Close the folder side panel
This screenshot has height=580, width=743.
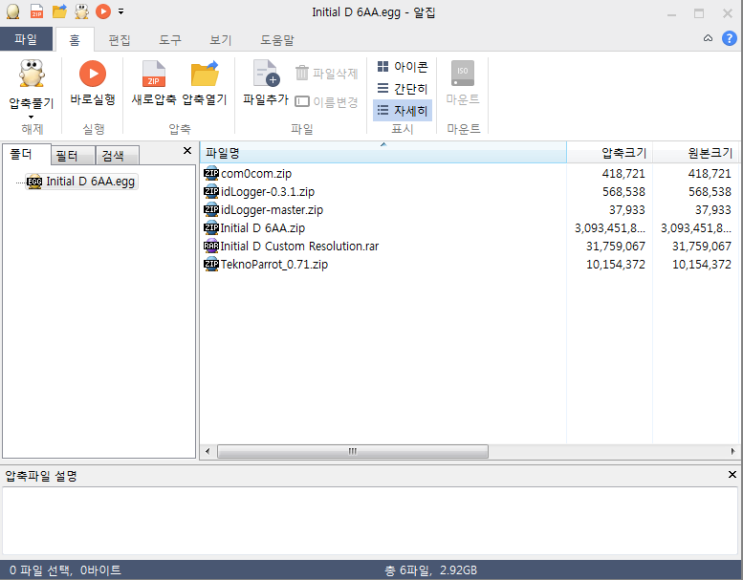(x=187, y=151)
